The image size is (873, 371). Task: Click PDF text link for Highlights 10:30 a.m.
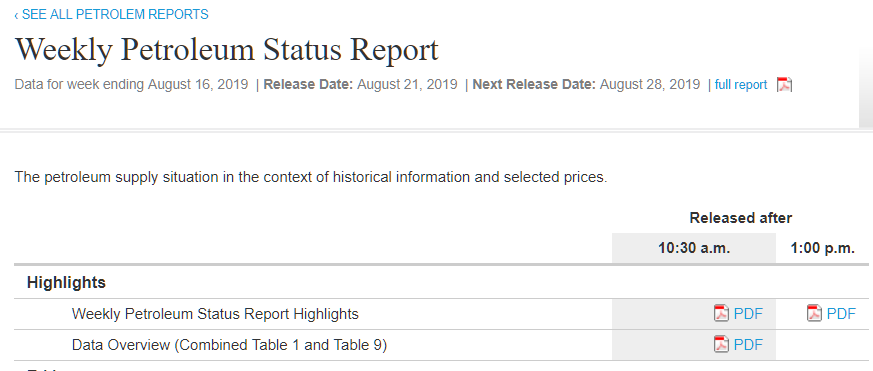(748, 314)
